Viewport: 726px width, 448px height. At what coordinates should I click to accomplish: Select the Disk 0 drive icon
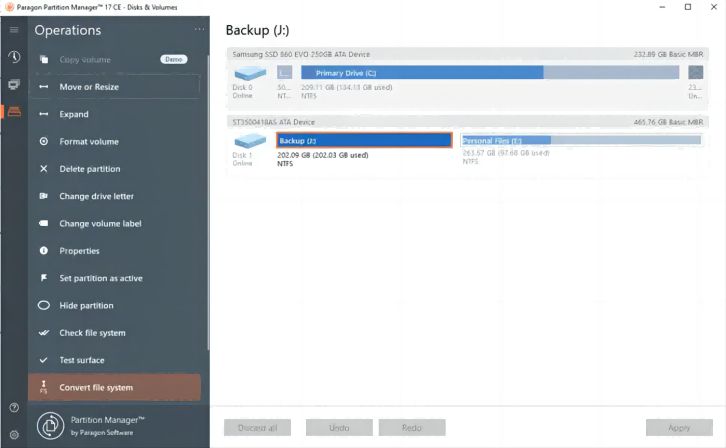point(250,73)
